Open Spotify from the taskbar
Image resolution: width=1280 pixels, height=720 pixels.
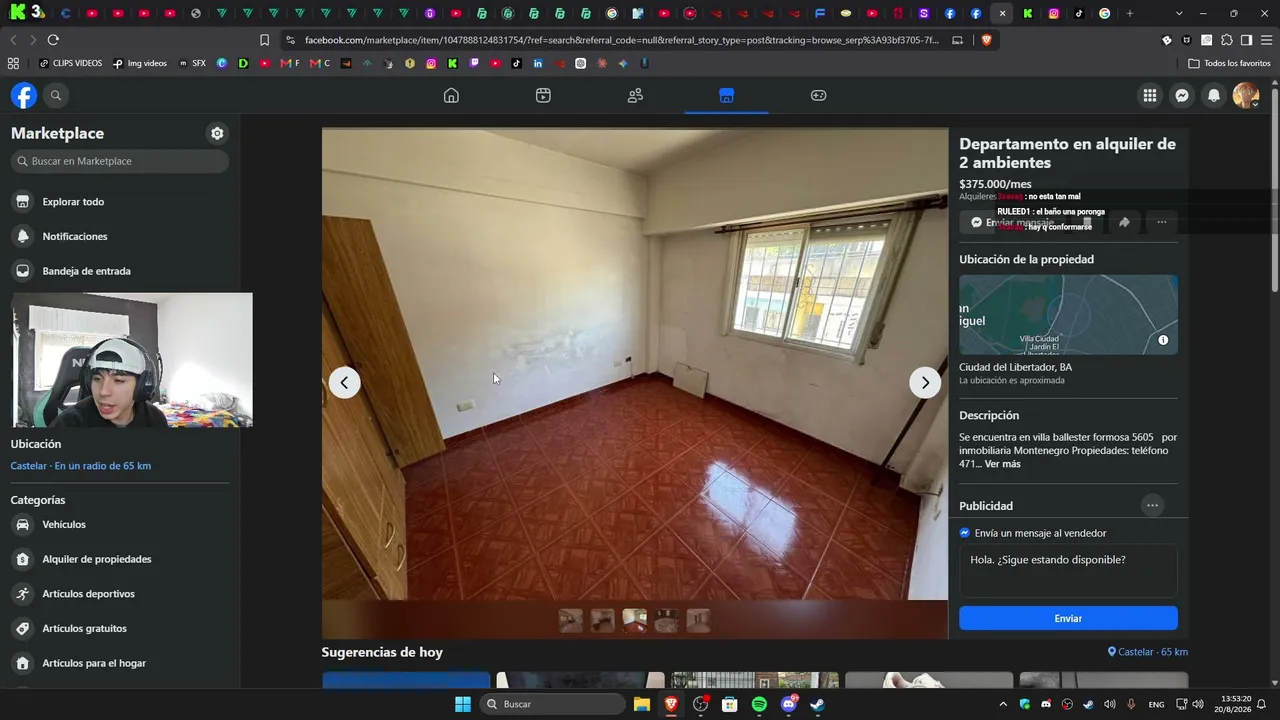pos(759,704)
